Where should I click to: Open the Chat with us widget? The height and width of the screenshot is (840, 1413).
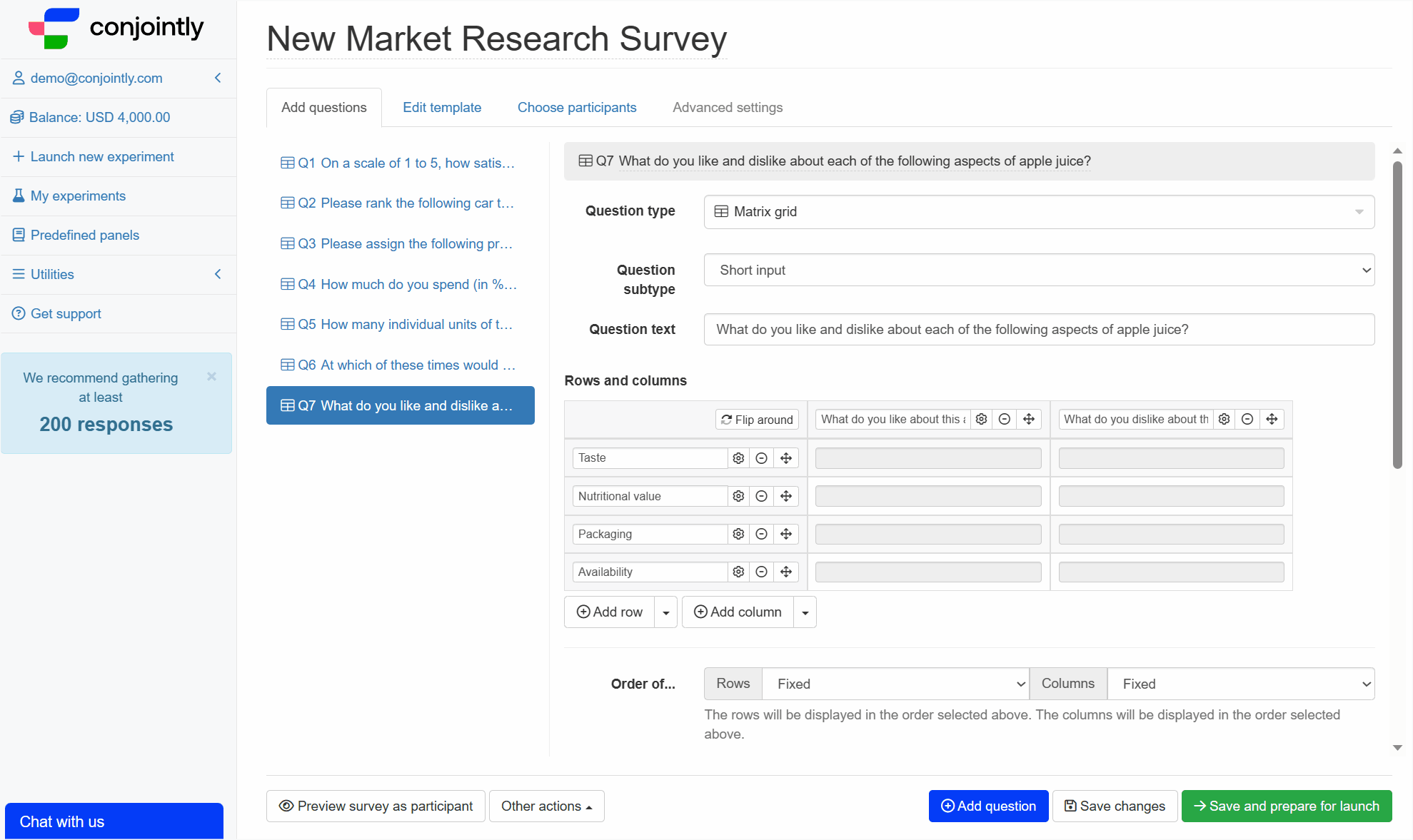click(x=114, y=821)
